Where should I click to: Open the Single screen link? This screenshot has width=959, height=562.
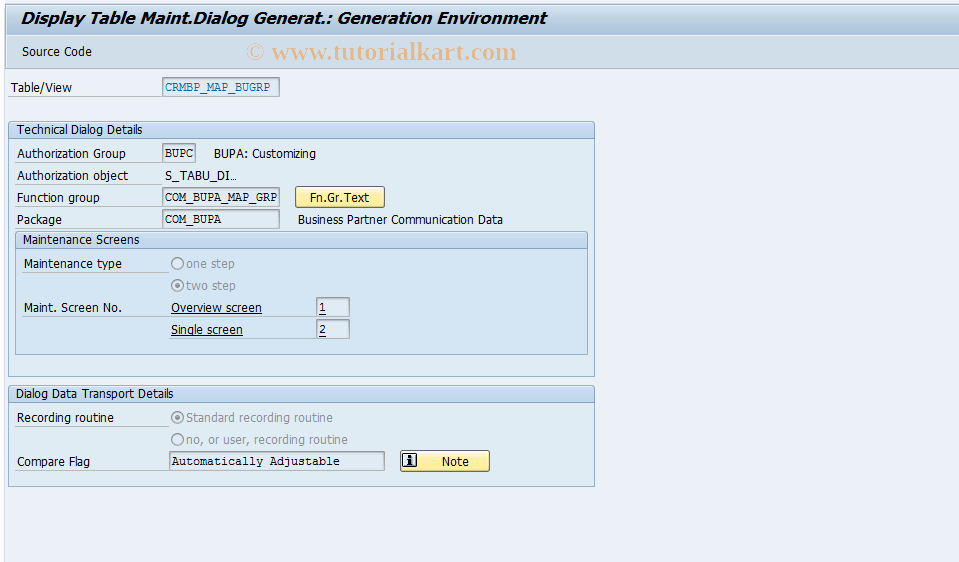click(x=207, y=330)
